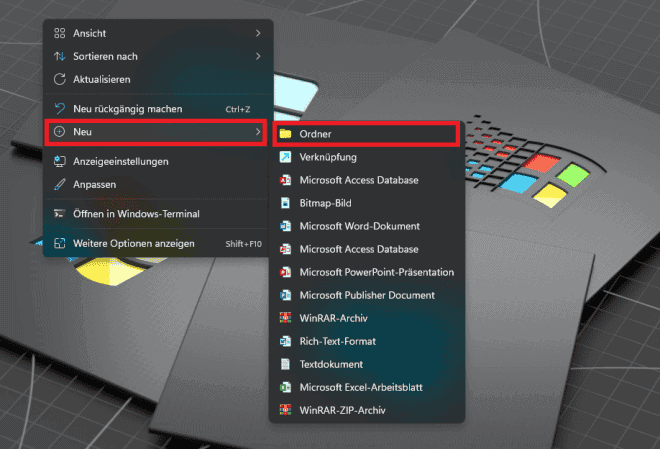Click the Bitmap-Bild file icon
The height and width of the screenshot is (449, 660).
pos(285,203)
